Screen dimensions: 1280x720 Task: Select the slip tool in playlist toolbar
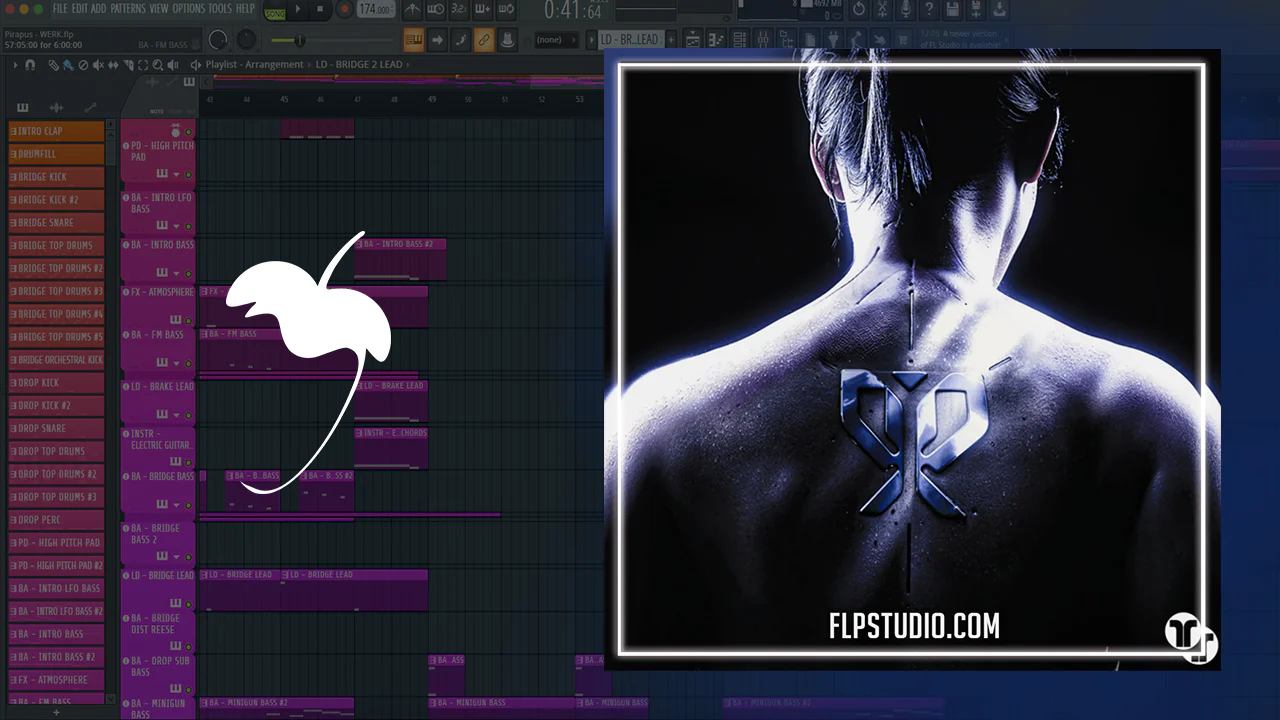click(113, 65)
